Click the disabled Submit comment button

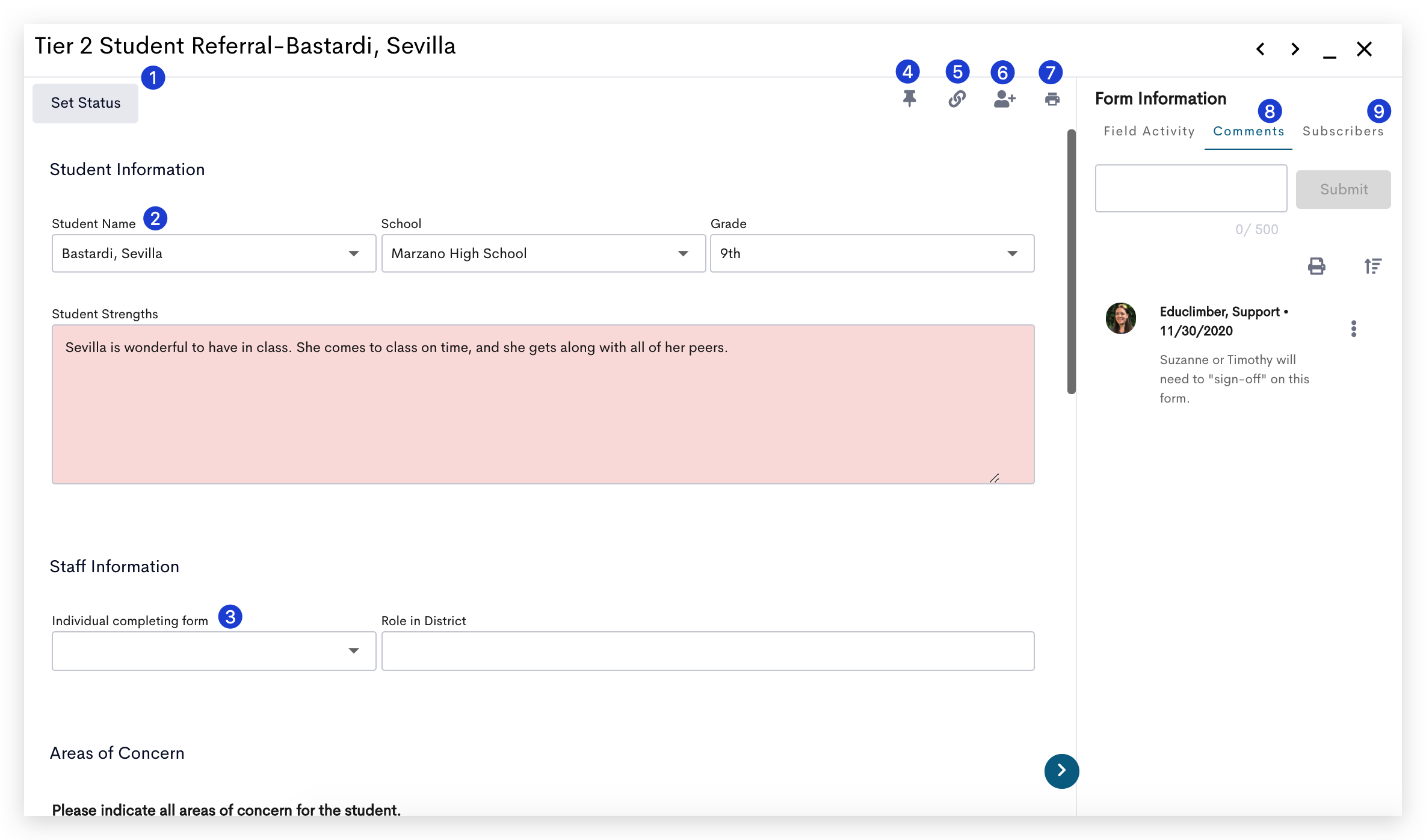(1343, 190)
